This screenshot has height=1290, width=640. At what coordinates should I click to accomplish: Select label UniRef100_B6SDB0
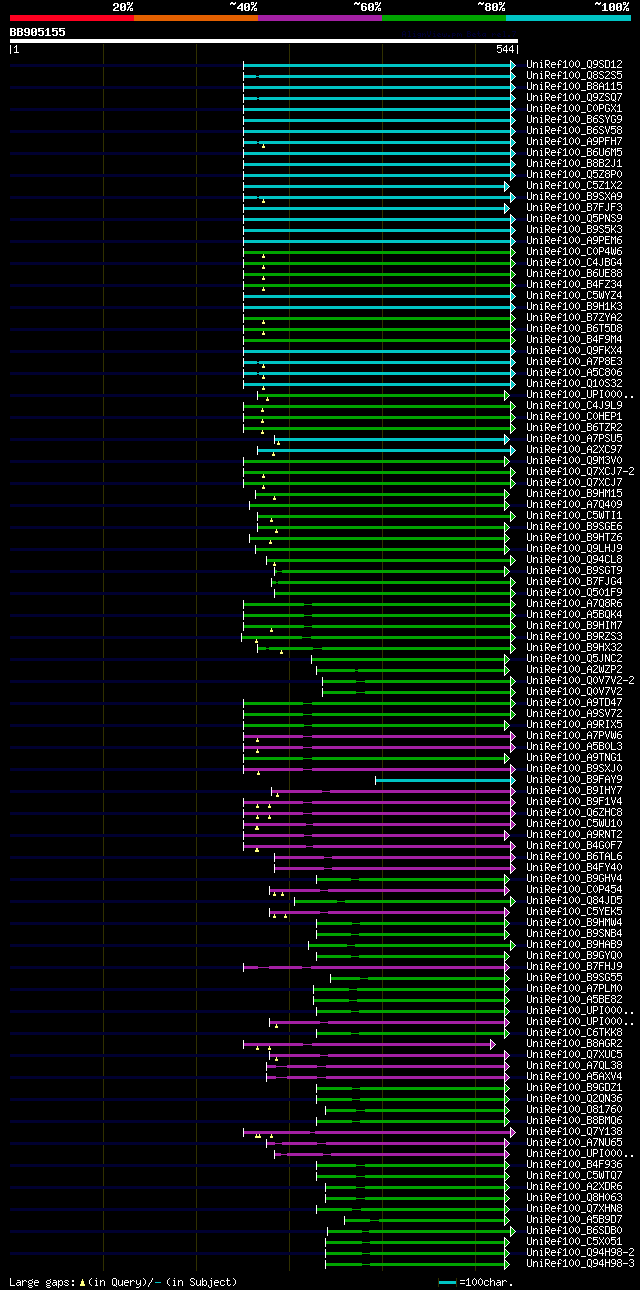[574, 1231]
